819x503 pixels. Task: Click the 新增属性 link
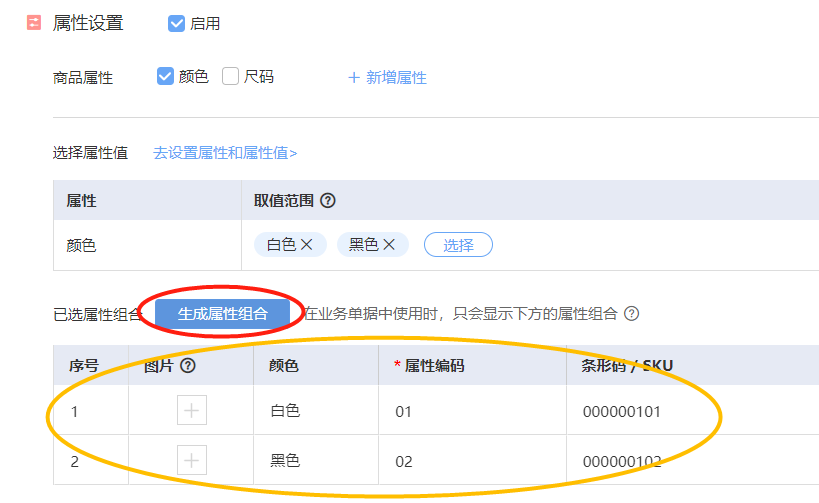(387, 77)
